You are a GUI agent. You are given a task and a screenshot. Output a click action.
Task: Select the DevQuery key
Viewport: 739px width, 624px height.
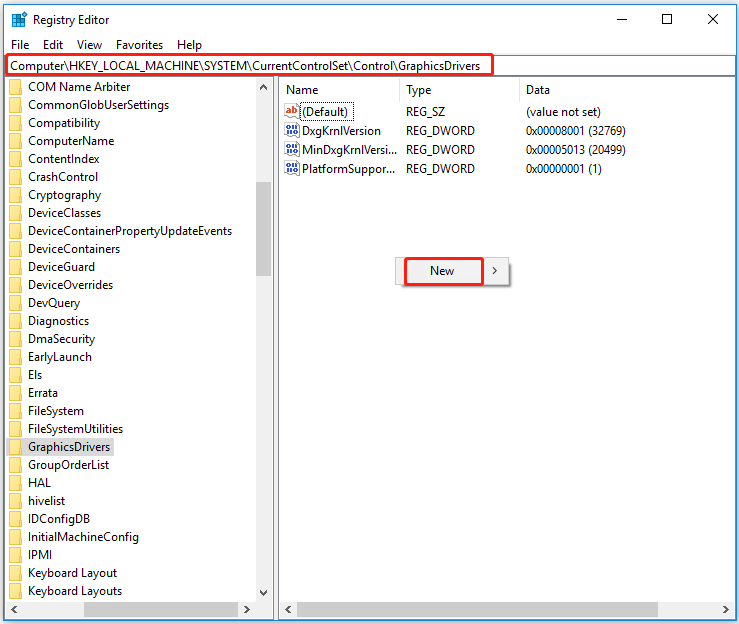[54, 303]
